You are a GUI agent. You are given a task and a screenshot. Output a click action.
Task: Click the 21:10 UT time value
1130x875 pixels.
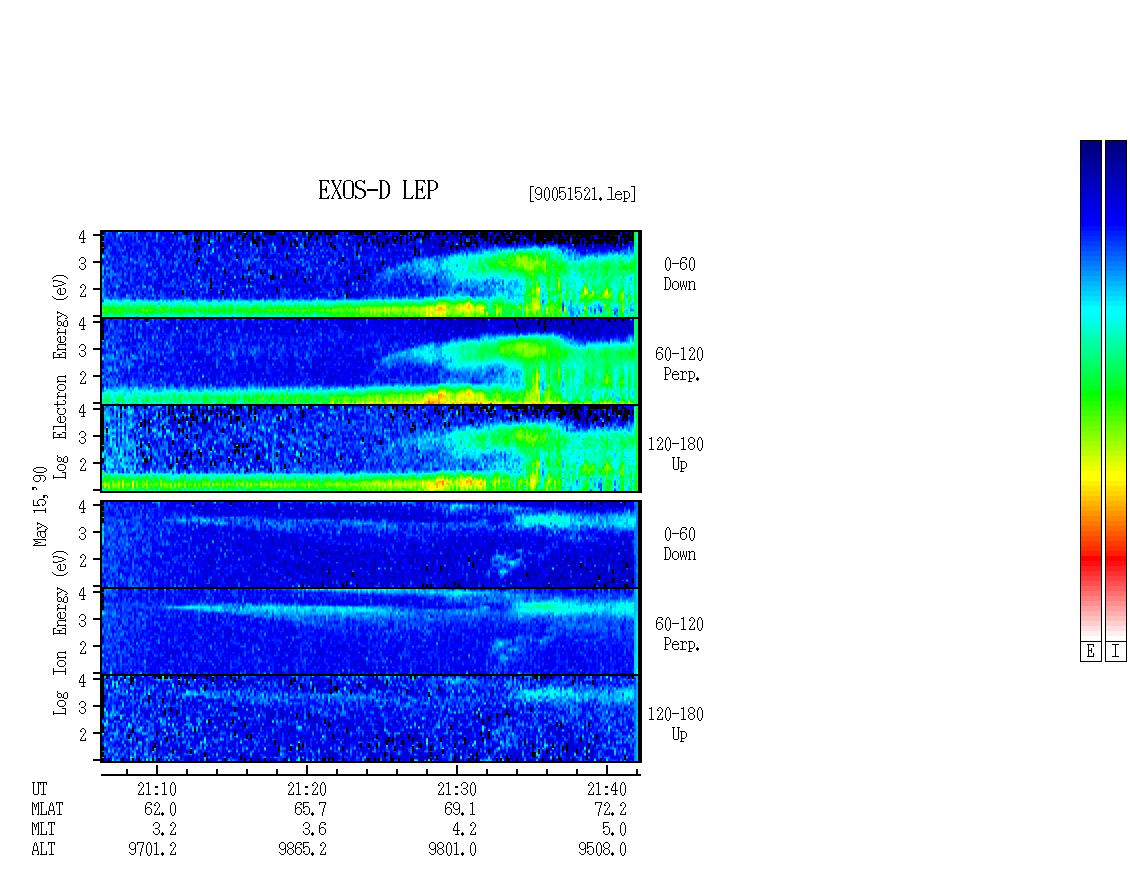[x=156, y=789]
